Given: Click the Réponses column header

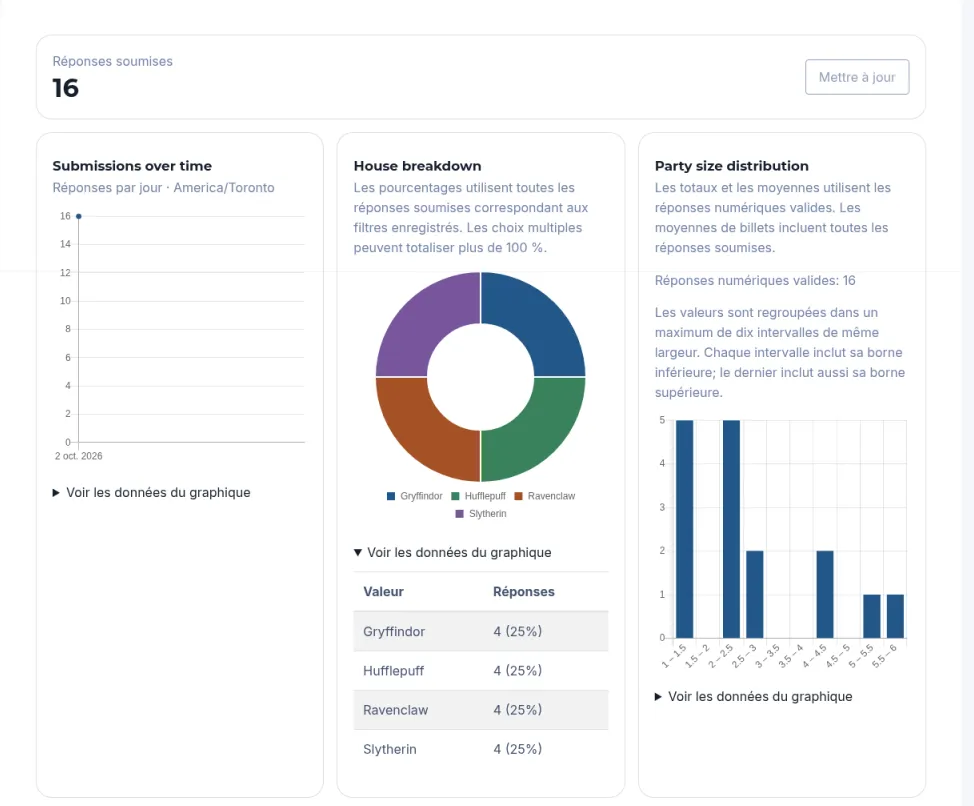Looking at the screenshot, I should point(524,592).
